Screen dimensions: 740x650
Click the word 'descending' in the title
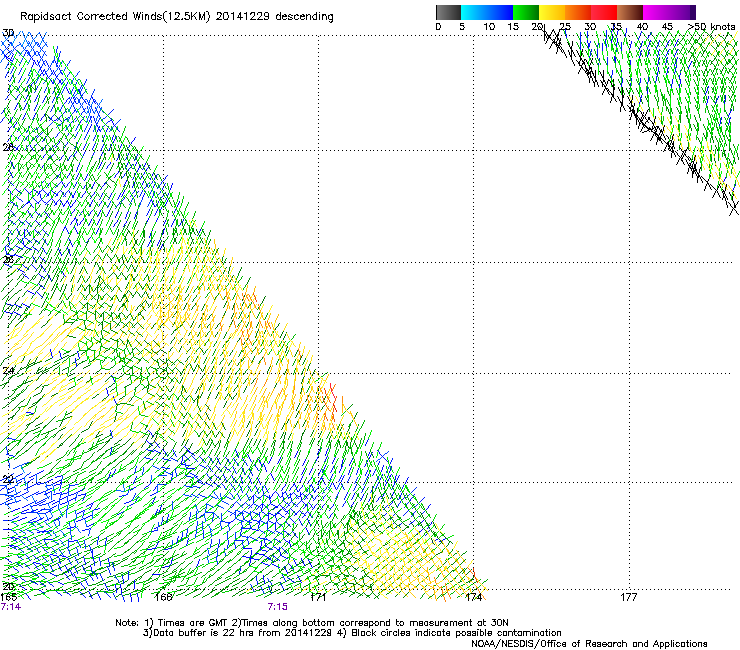coord(304,17)
